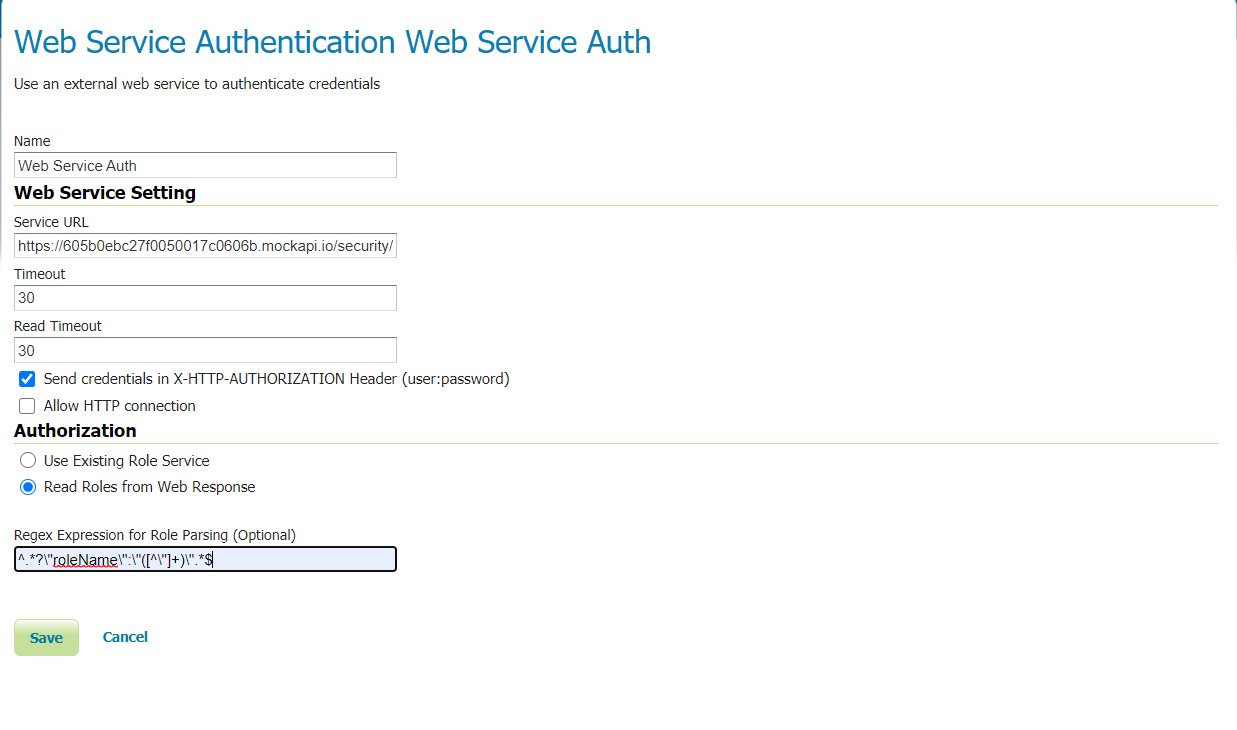This screenshot has height=730, width=1237.
Task: Click the external web service description text
Action: click(x=197, y=84)
